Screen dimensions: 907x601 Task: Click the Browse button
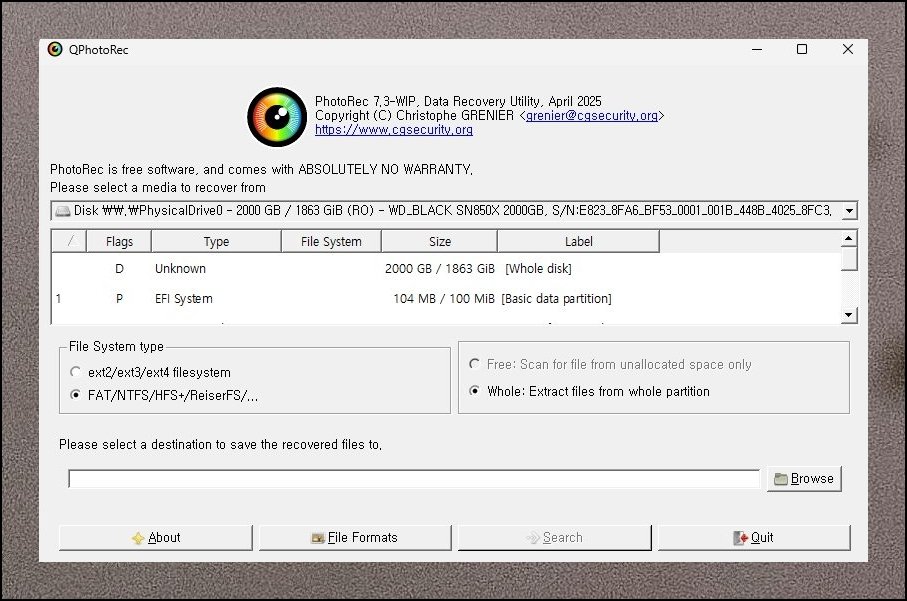point(804,478)
